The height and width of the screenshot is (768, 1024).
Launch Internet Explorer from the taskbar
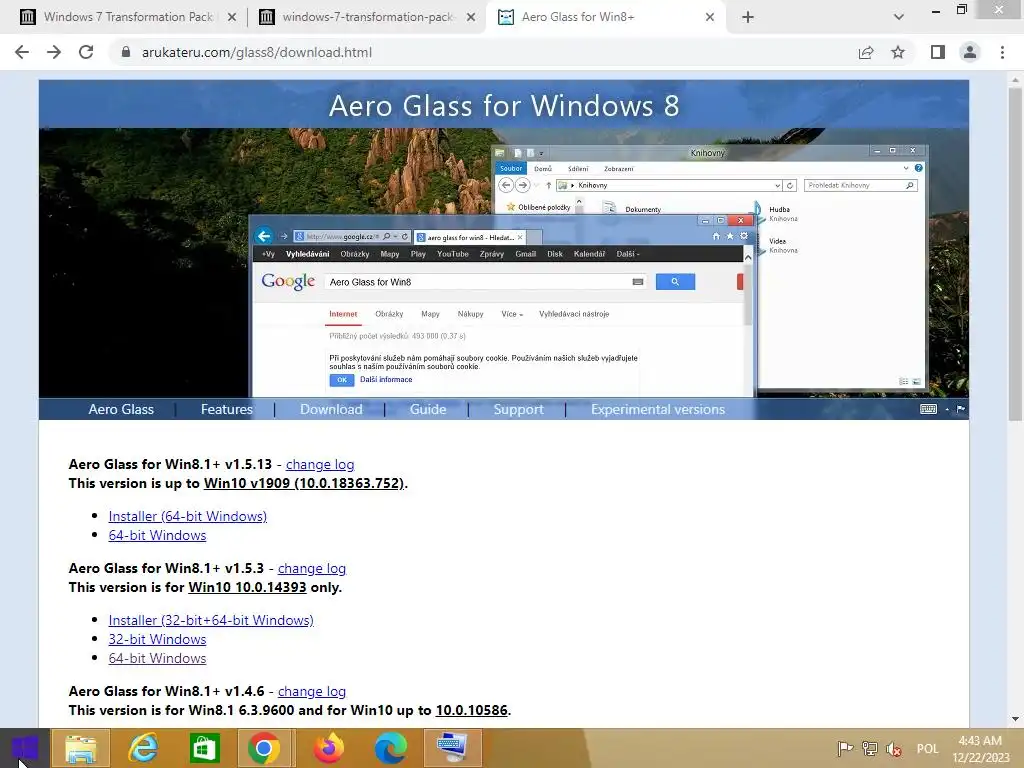click(x=142, y=748)
